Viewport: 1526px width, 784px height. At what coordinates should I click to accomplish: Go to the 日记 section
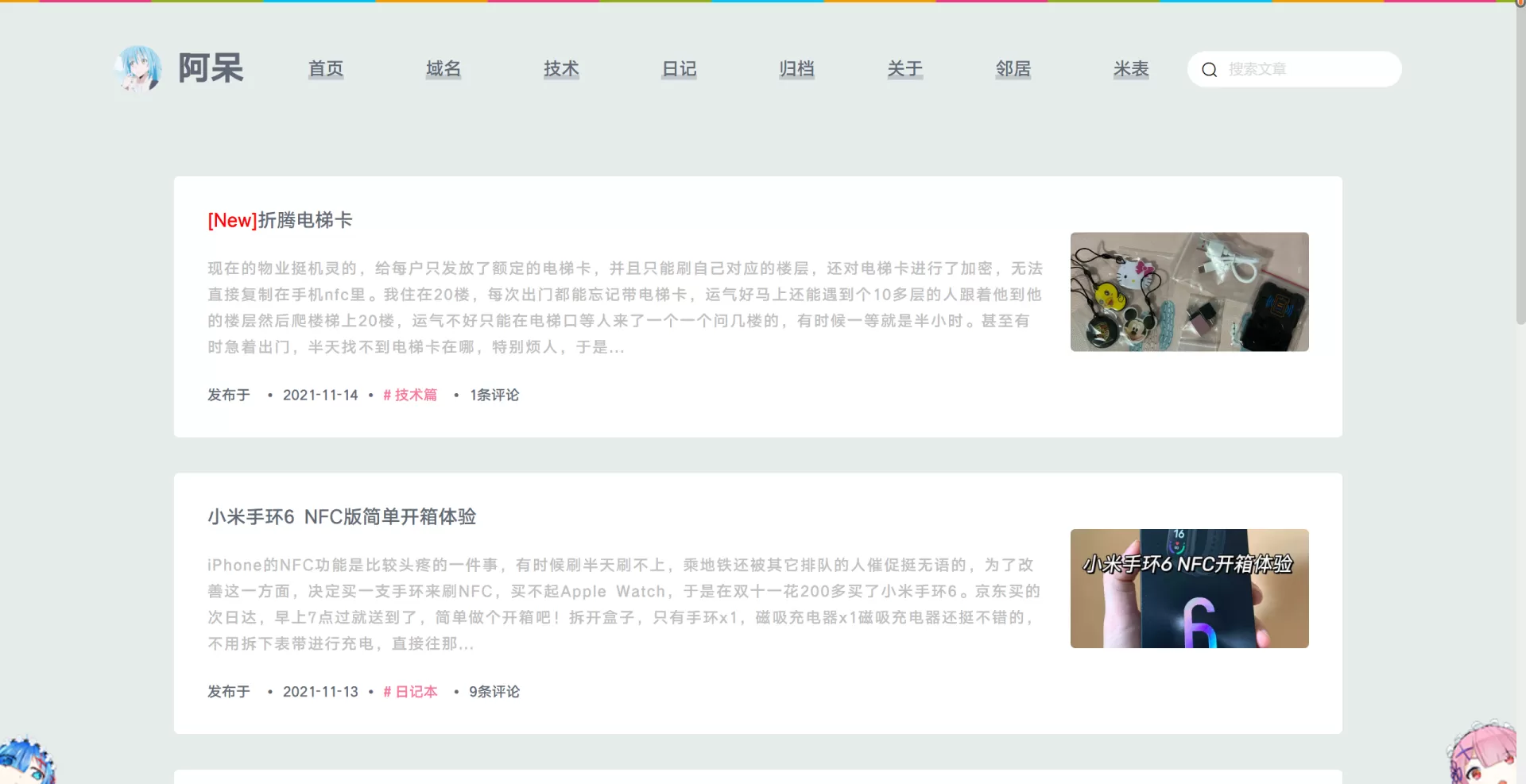[679, 69]
